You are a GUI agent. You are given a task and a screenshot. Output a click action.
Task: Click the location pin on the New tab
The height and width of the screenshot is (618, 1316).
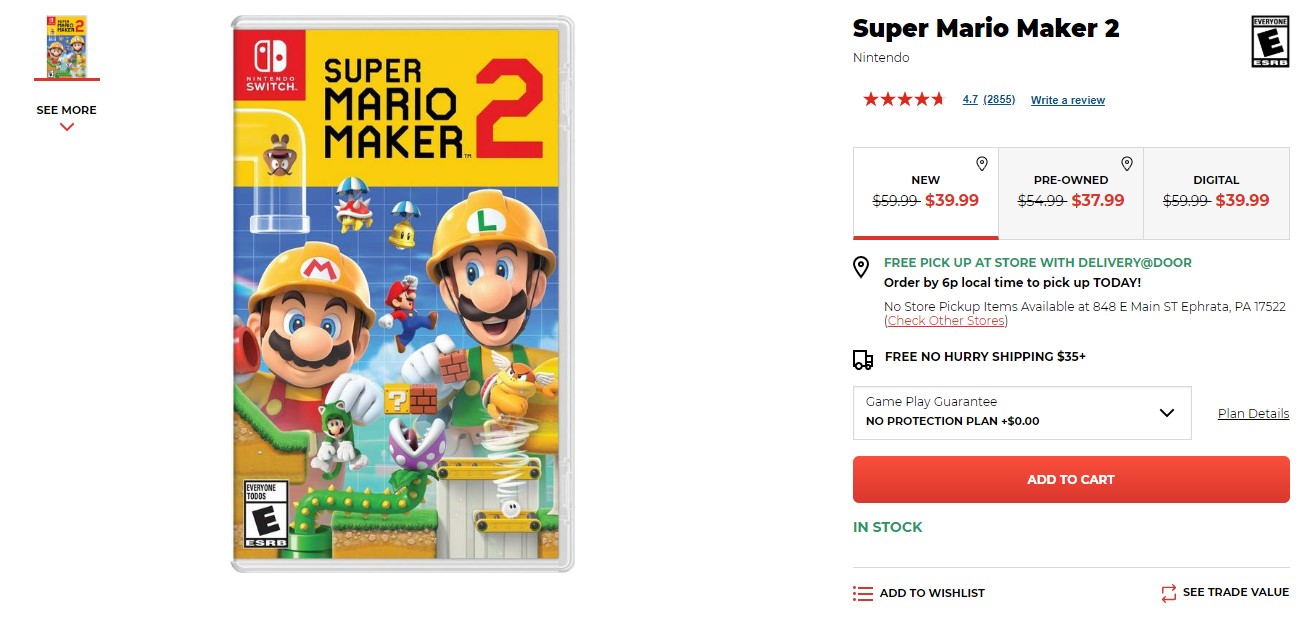tap(981, 163)
